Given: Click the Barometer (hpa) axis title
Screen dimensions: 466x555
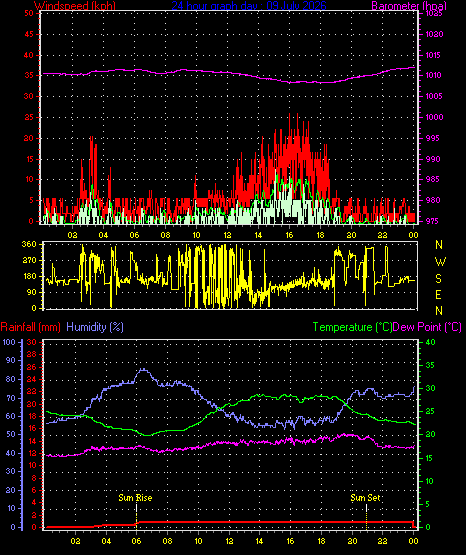Looking at the screenshot, I should [409, 6].
